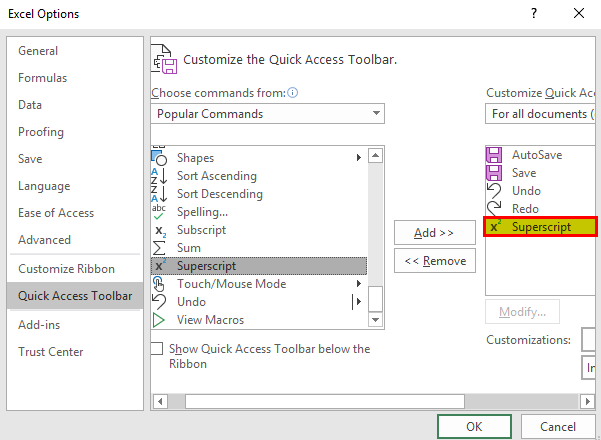Image resolution: width=601 pixels, height=440 pixels.
Task: Click the AutoSave icon in right list
Action: tap(493, 155)
